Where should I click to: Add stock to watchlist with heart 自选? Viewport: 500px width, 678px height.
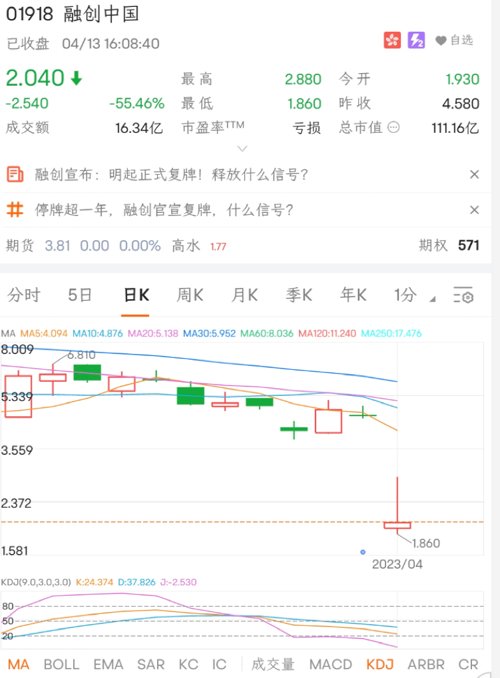pos(454,40)
